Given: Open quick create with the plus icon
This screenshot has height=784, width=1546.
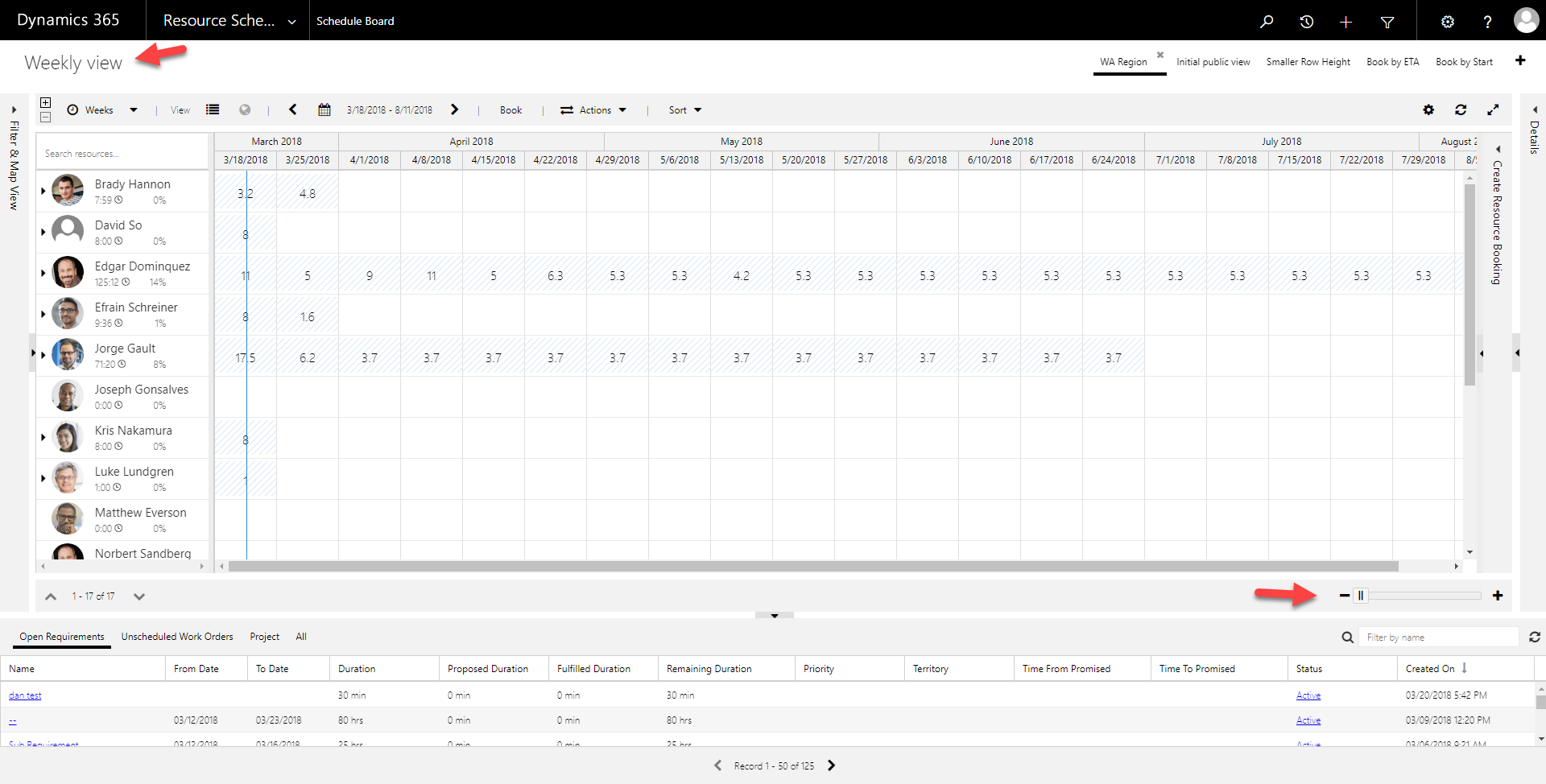Looking at the screenshot, I should pos(1346,22).
